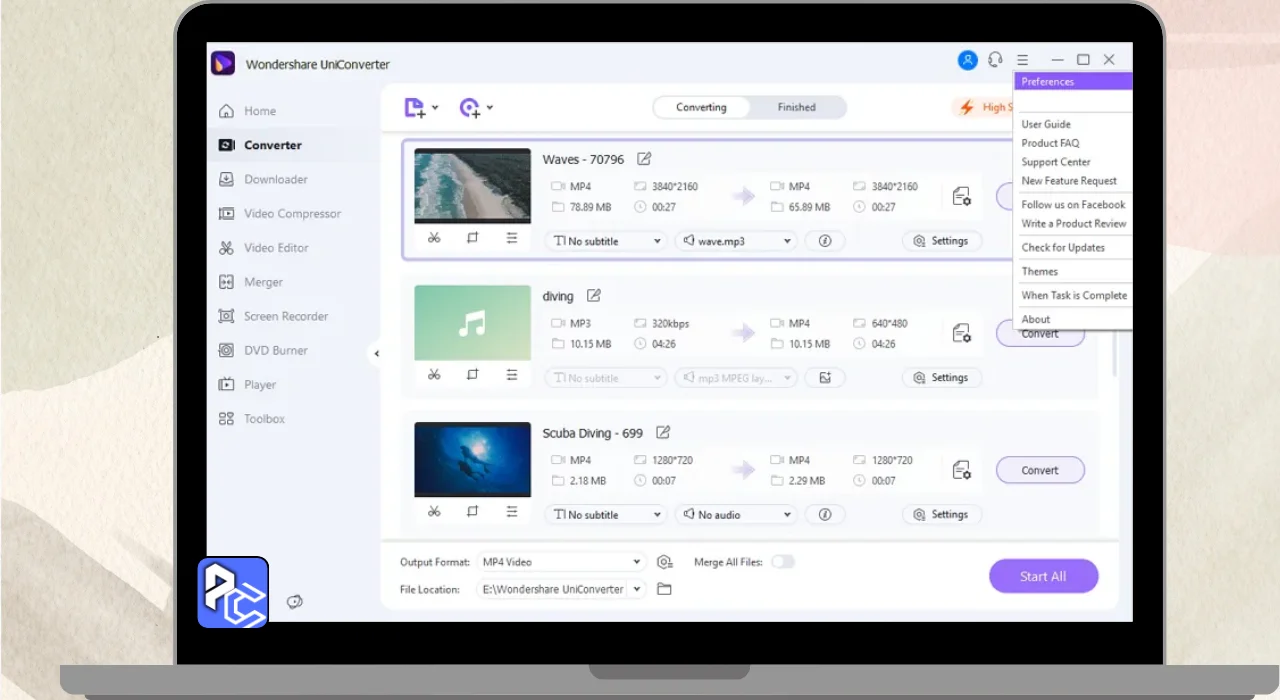Edit the Waves - 70796 file name
The image size is (1280, 700).
[644, 159]
